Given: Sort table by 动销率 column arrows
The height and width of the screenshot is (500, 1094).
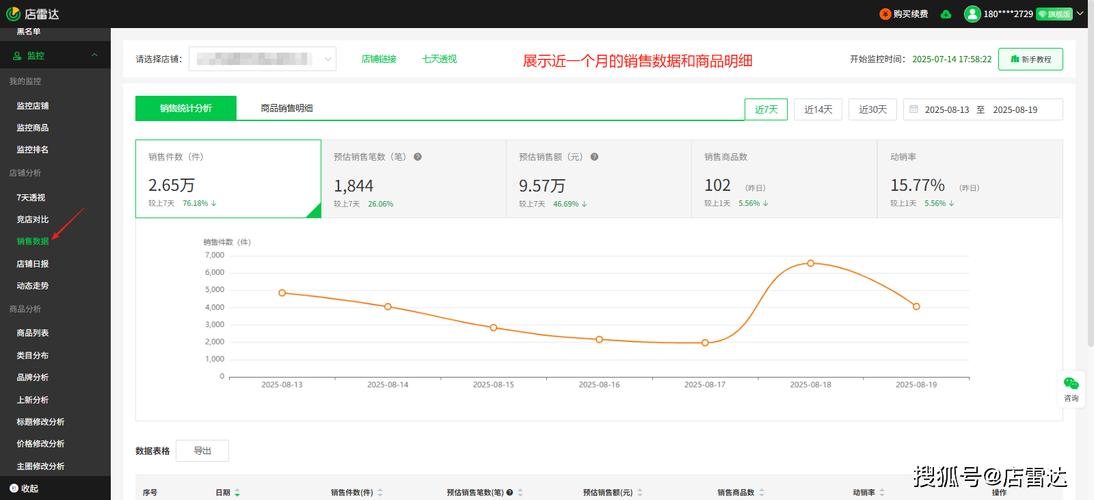Looking at the screenshot, I should [881, 492].
